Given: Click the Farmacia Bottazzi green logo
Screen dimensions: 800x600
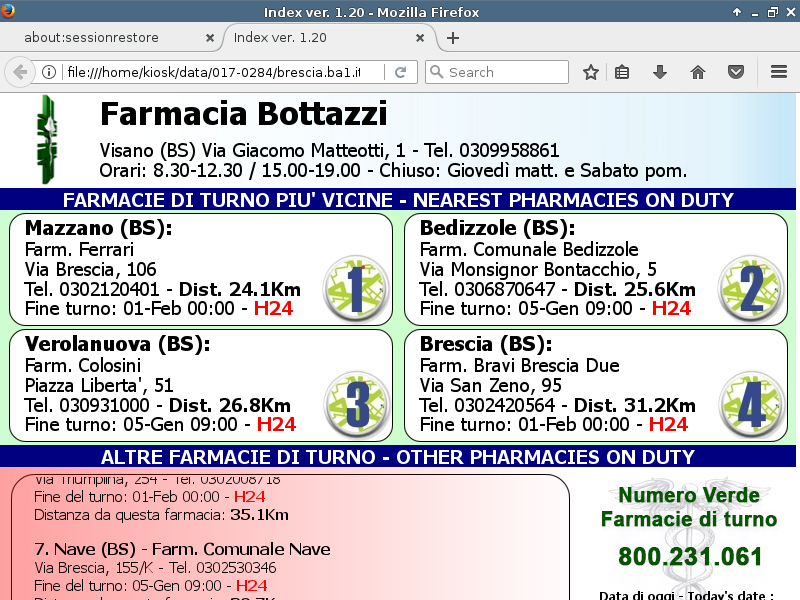Looking at the screenshot, I should pos(44,140).
